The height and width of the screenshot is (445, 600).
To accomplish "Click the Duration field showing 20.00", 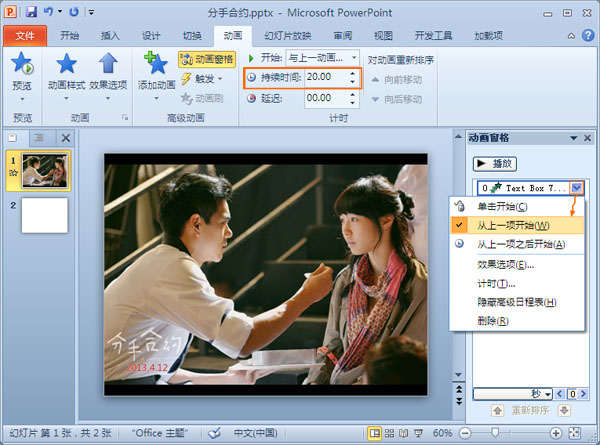I will (x=326, y=77).
